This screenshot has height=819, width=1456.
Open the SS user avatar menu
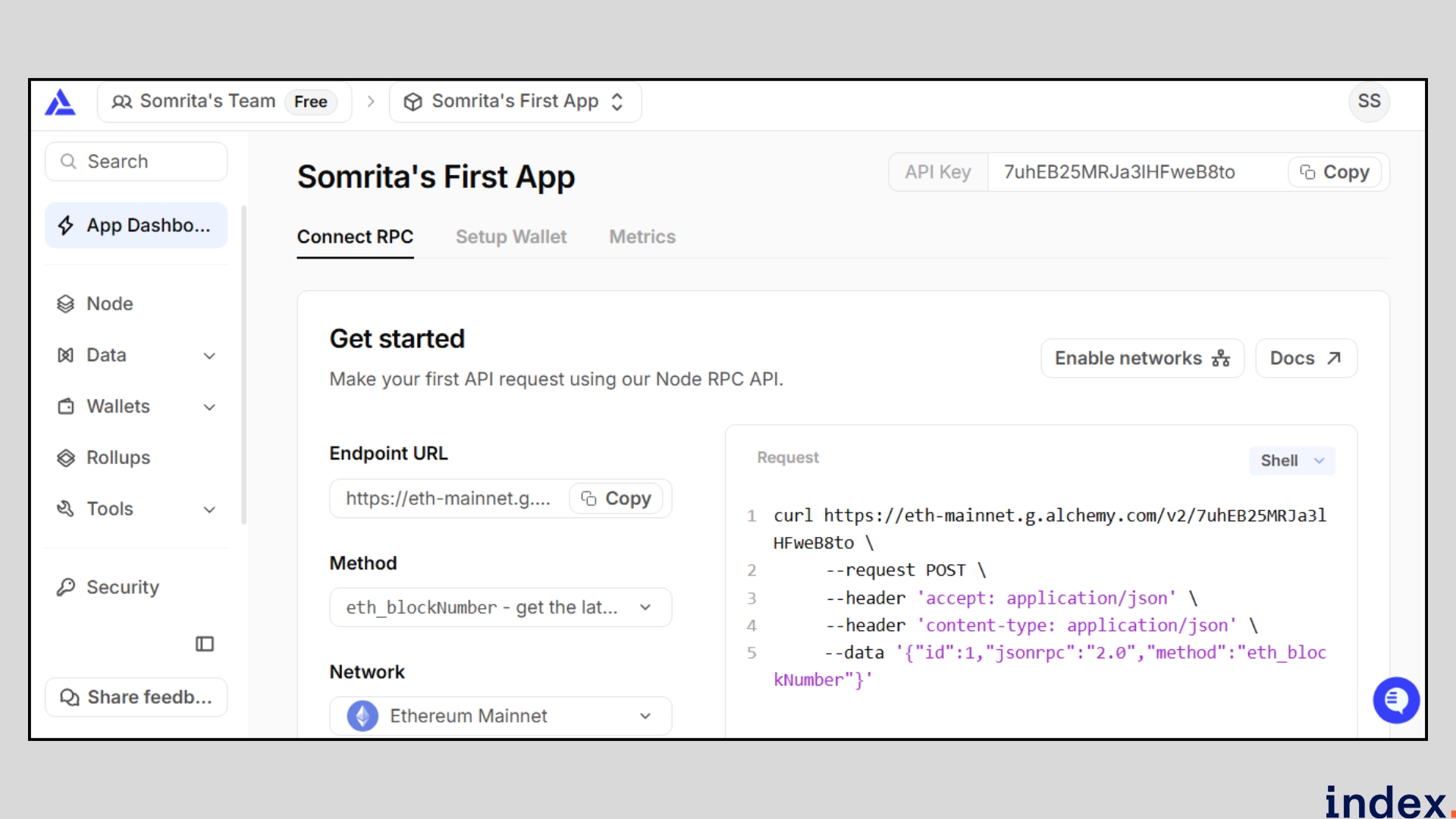pyautogui.click(x=1368, y=102)
